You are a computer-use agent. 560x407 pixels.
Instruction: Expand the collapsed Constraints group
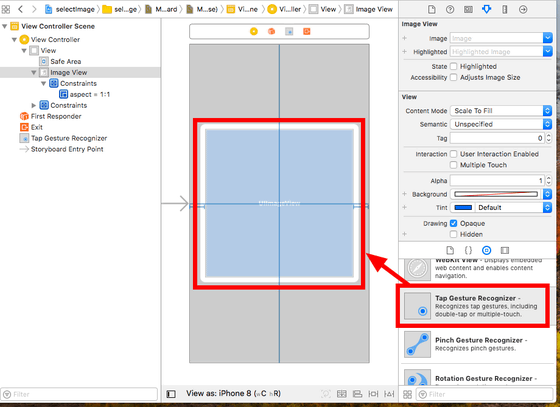point(34,105)
